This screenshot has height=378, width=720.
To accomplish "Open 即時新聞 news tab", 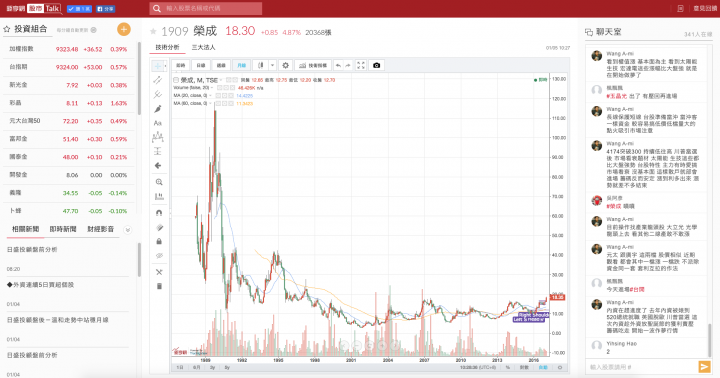I will pos(63,229).
